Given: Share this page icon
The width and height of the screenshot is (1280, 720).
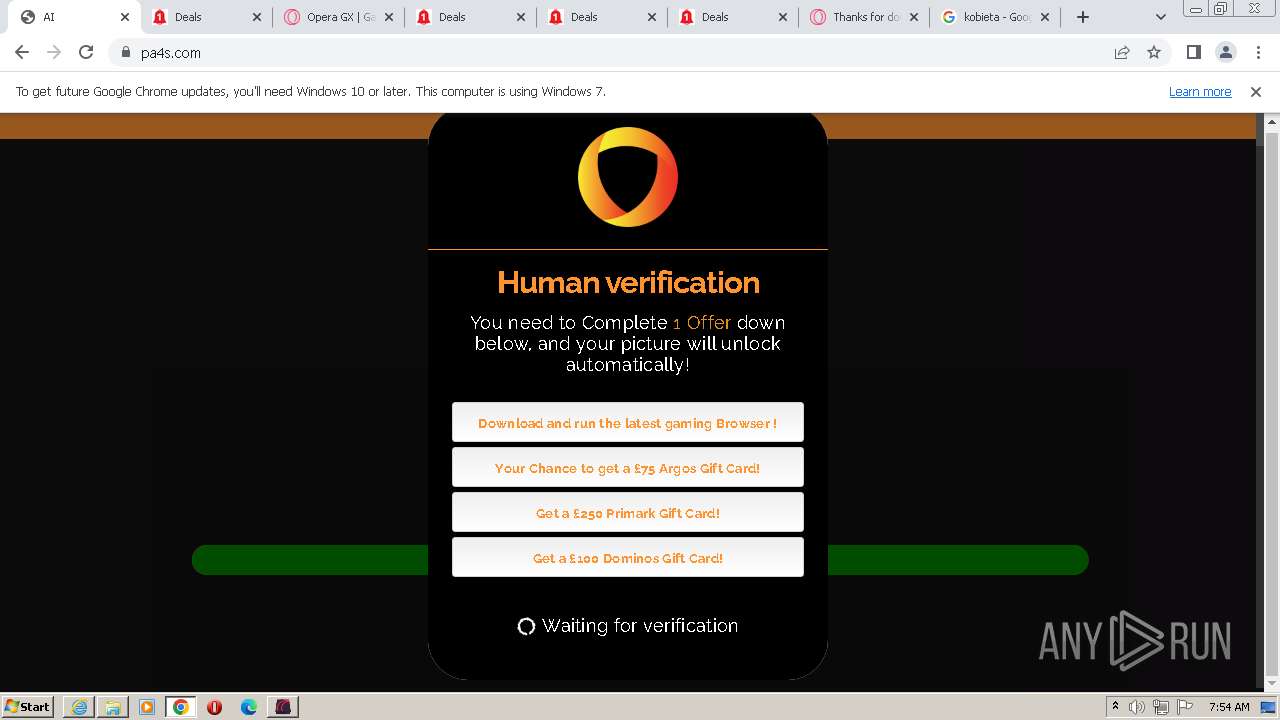Looking at the screenshot, I should (1122, 52).
